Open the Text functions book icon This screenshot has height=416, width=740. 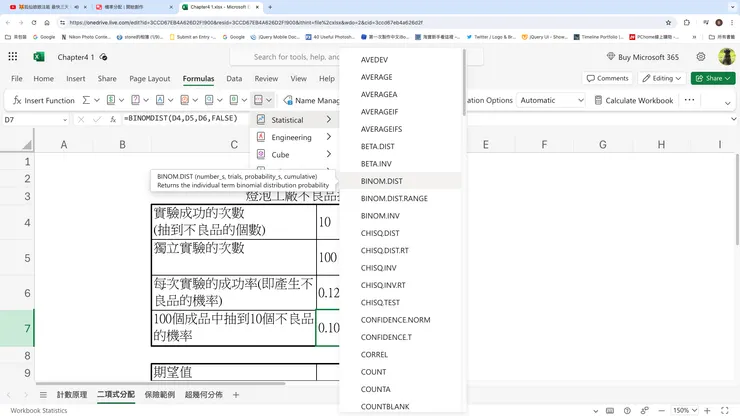point(160,100)
